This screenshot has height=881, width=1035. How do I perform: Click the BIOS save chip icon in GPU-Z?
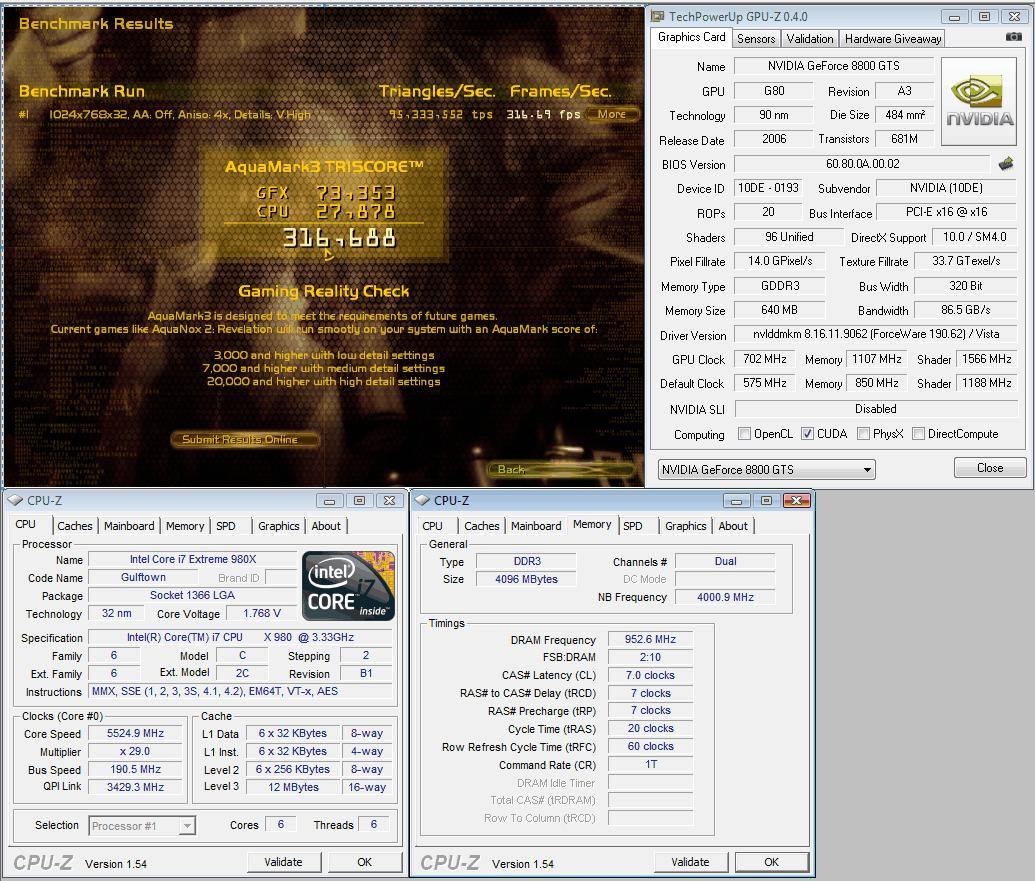[1006, 164]
